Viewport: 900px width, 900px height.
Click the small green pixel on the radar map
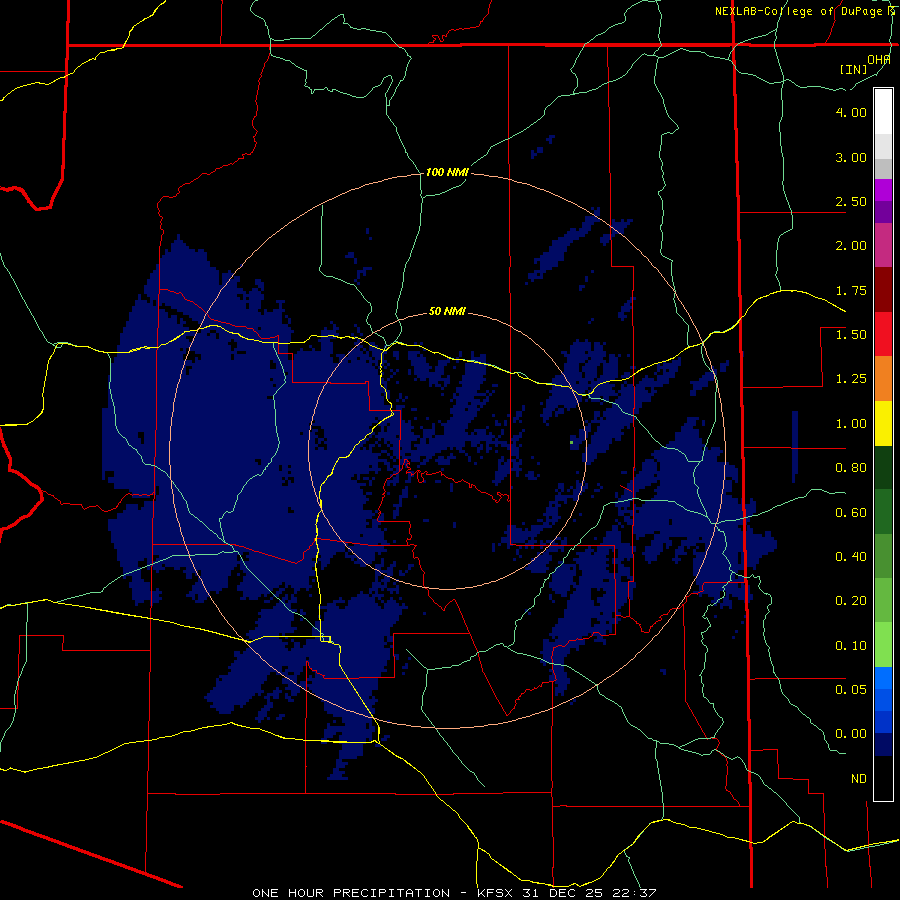572,443
